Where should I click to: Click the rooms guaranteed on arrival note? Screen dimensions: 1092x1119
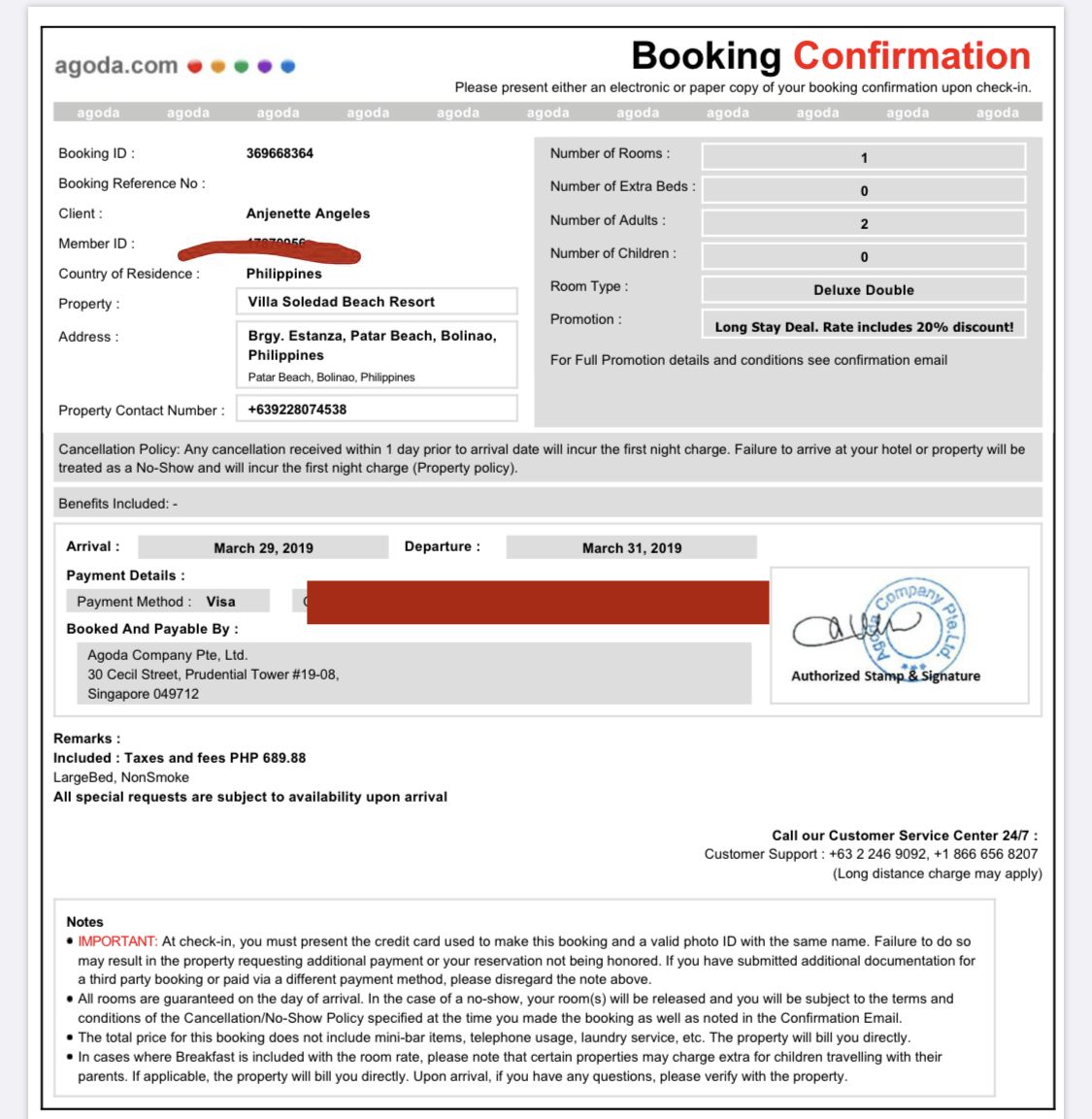[x=515, y=1008]
